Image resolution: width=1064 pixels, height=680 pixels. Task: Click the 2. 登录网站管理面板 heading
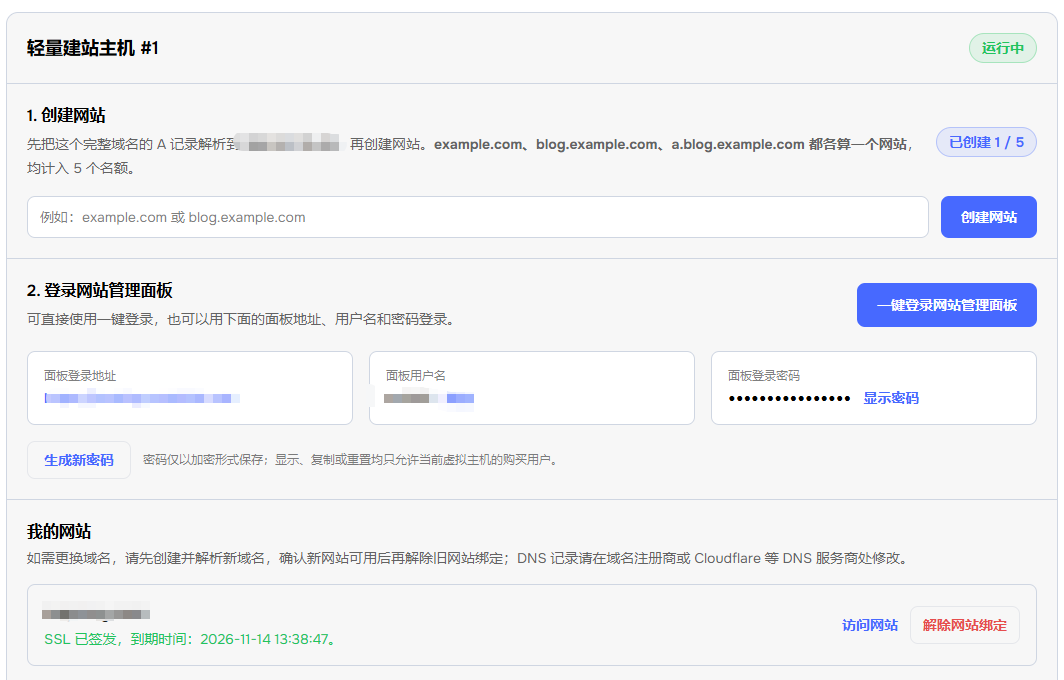pos(100,290)
